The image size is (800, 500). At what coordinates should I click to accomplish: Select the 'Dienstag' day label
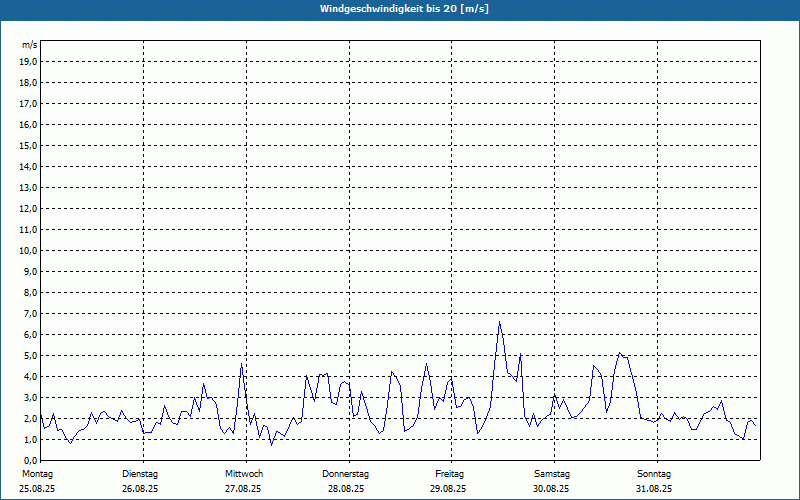140,473
